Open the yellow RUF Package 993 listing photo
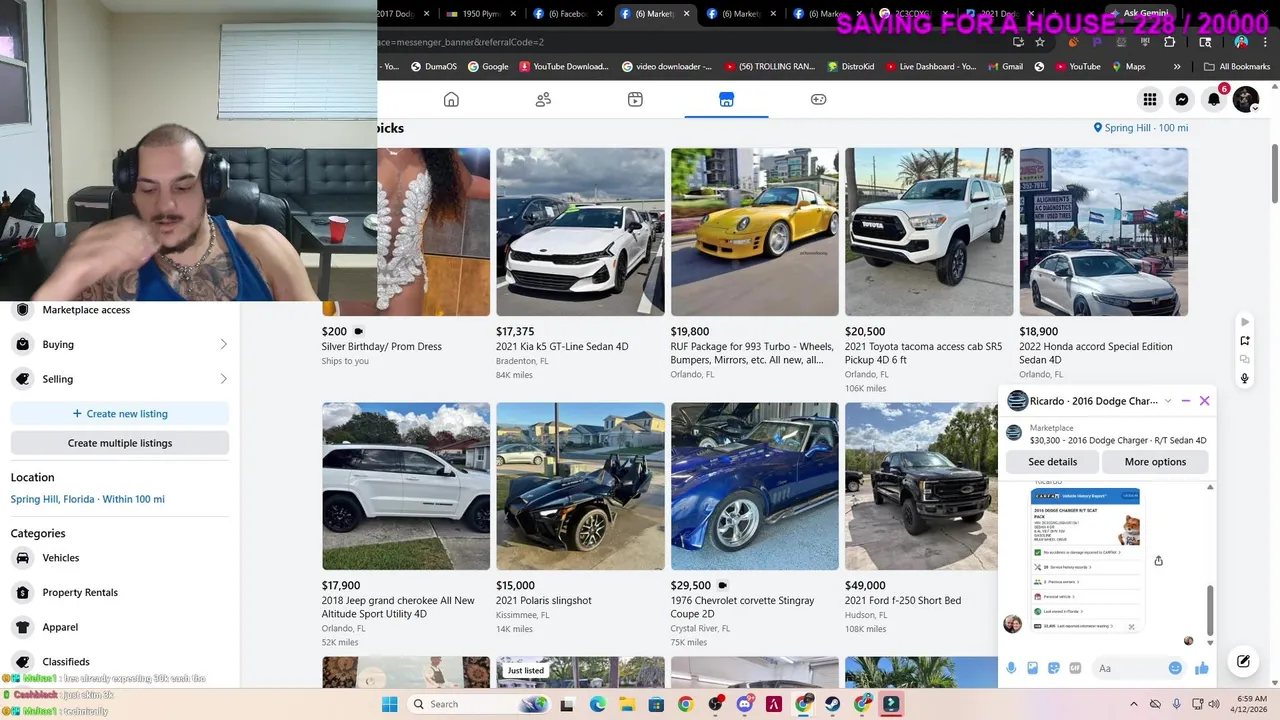Image resolution: width=1280 pixels, height=720 pixels. 755,232
